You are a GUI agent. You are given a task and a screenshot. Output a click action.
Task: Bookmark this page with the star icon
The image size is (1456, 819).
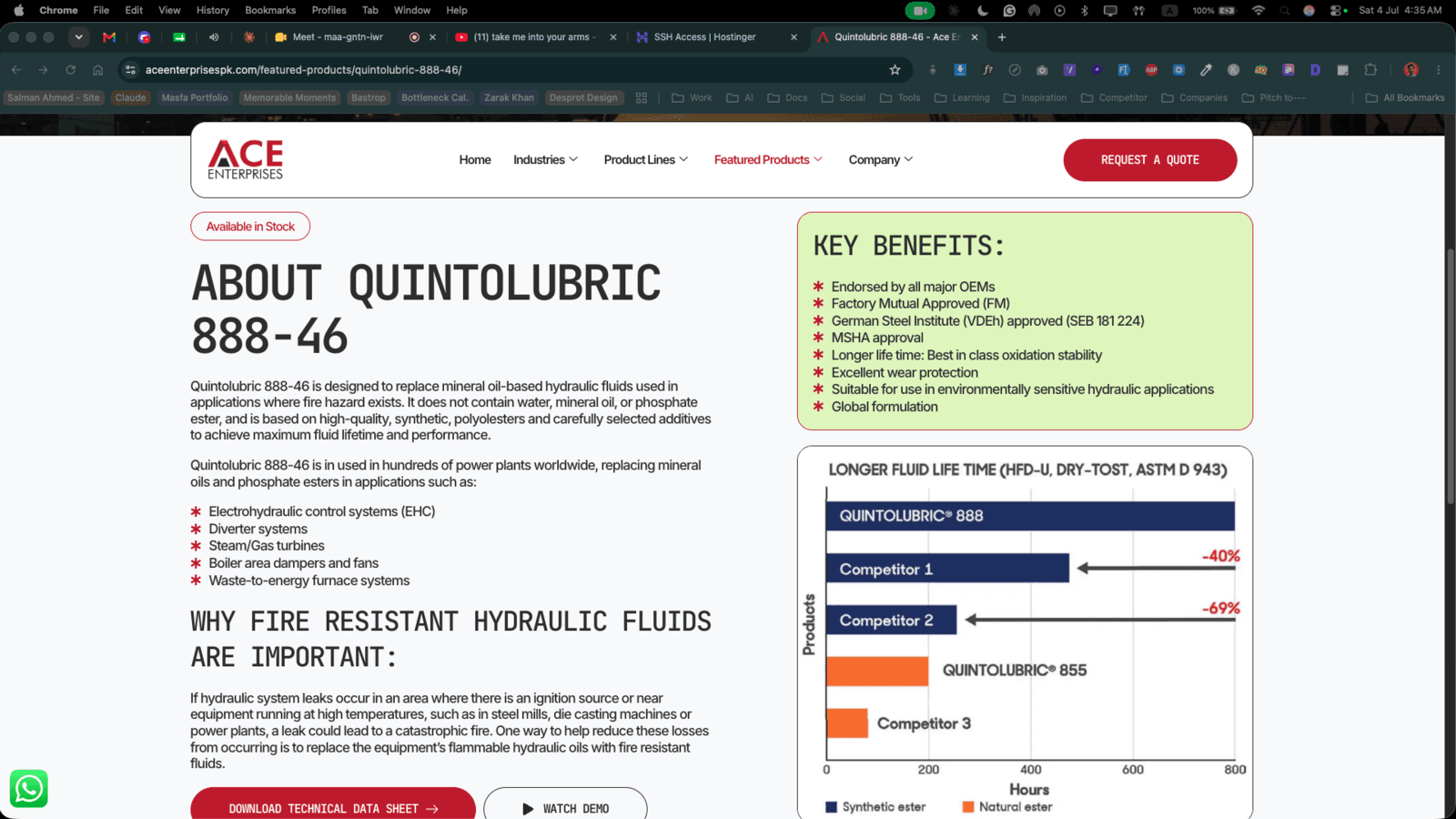coord(895,70)
